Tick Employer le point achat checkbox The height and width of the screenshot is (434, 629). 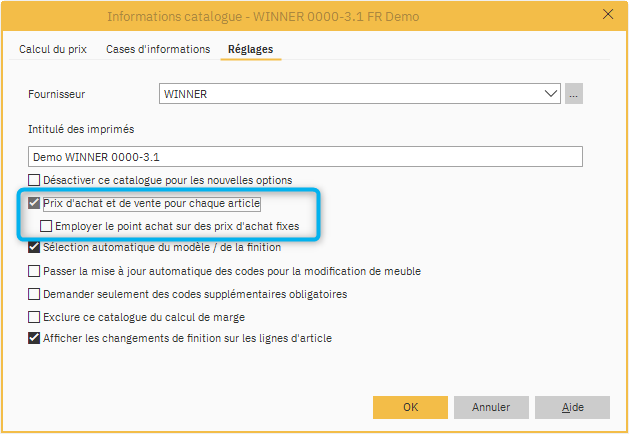(46, 226)
